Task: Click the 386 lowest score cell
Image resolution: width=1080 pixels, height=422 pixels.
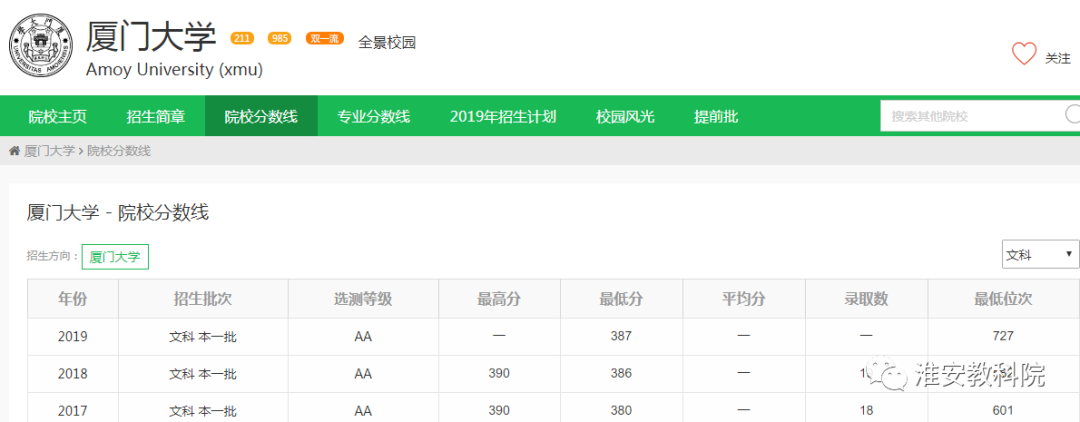Action: tap(621, 374)
